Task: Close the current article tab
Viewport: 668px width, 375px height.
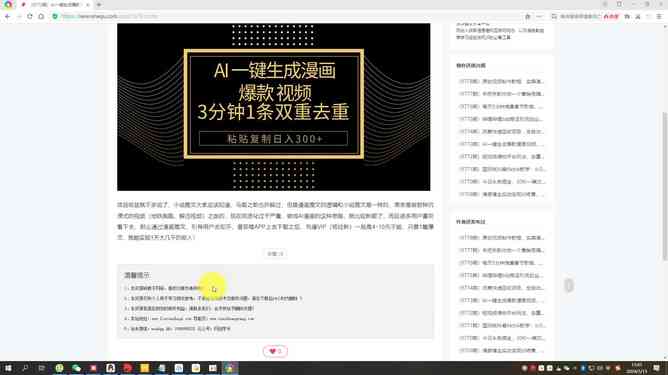Action: click(x=88, y=5)
